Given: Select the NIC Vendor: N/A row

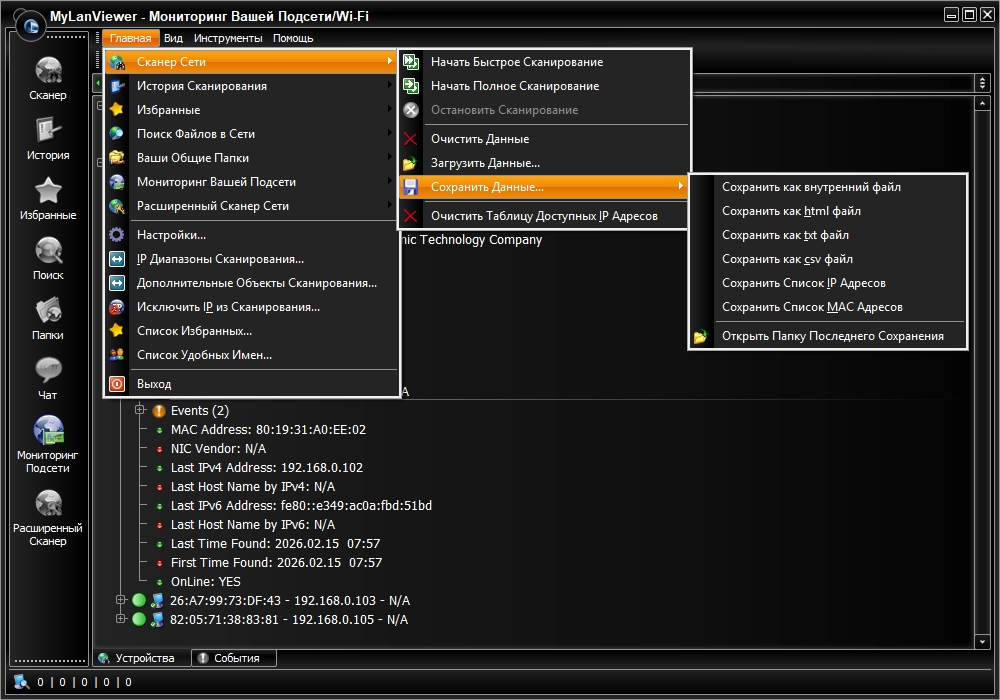Looking at the screenshot, I should click(x=218, y=449).
